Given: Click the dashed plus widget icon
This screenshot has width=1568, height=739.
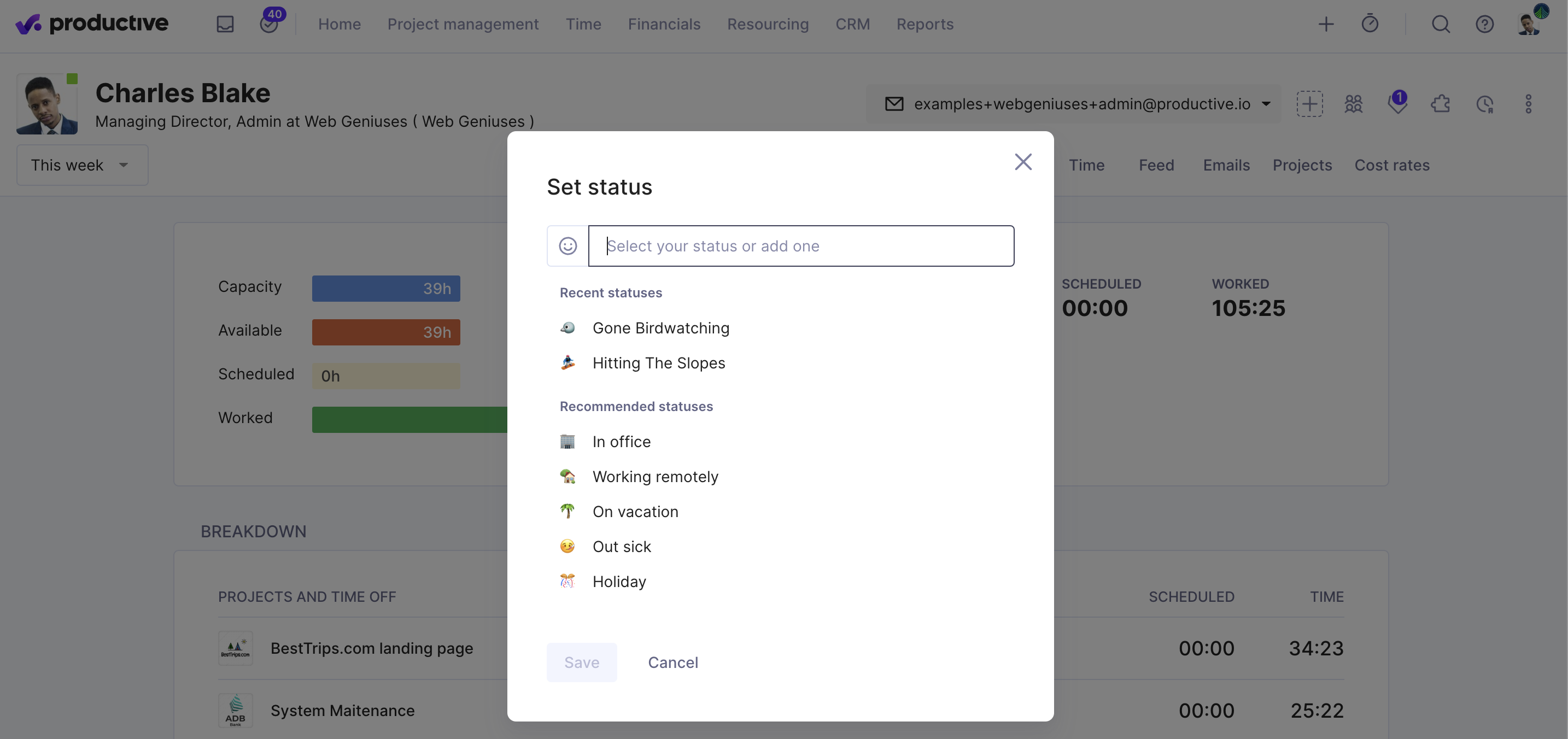Looking at the screenshot, I should tap(1309, 104).
